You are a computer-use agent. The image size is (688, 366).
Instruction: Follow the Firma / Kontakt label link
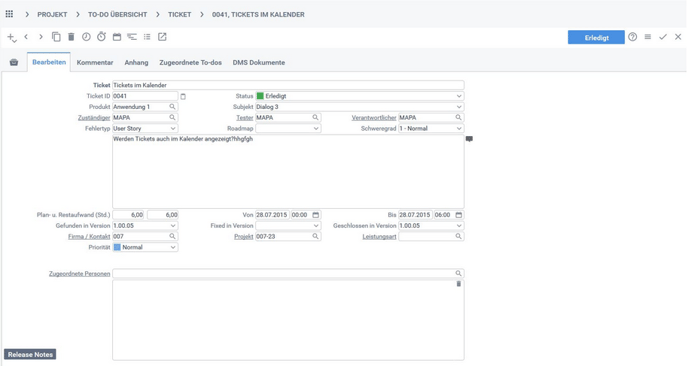[89, 237]
